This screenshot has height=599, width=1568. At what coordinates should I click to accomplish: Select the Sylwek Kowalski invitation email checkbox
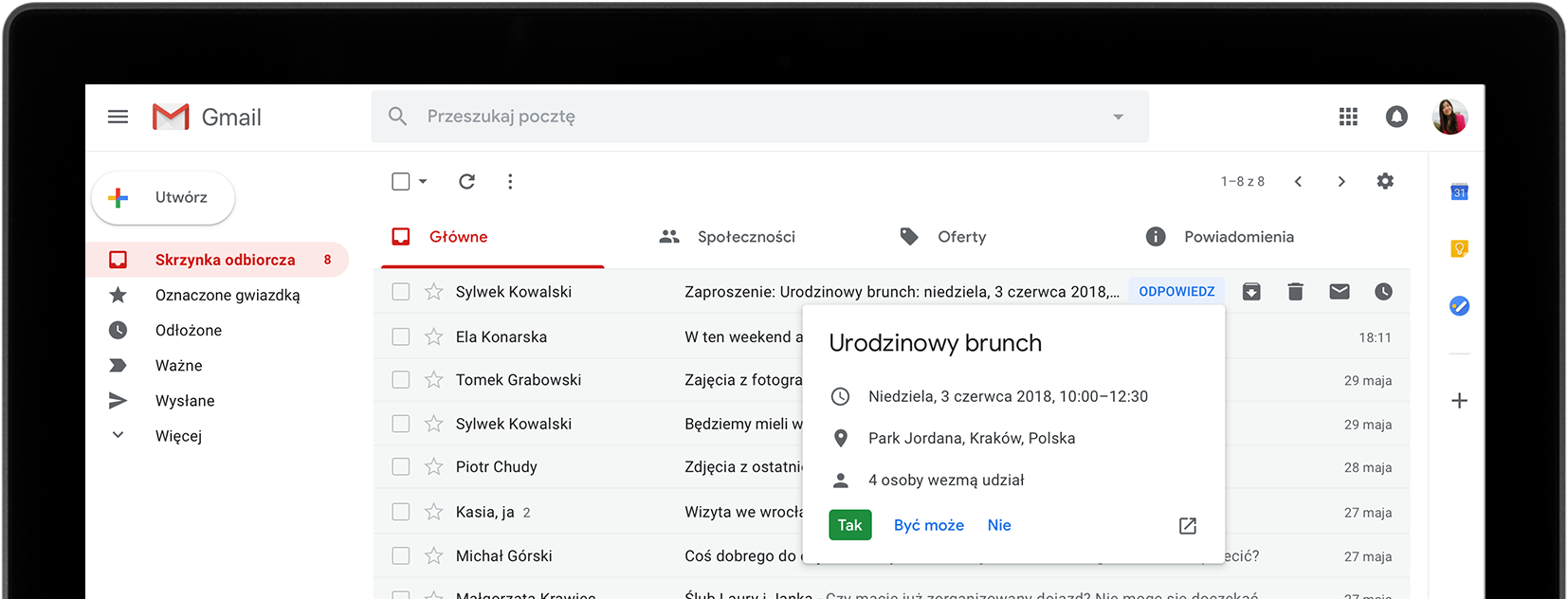401,292
